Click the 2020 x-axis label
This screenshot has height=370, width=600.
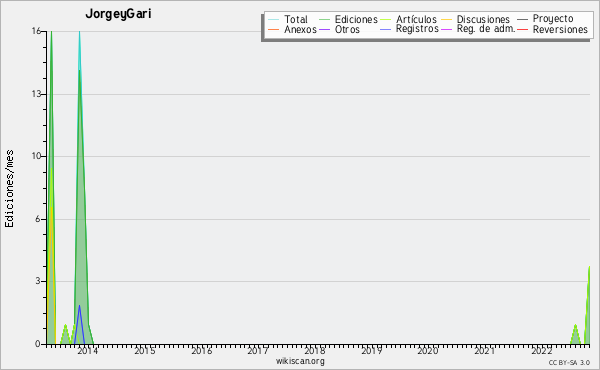click(428, 351)
